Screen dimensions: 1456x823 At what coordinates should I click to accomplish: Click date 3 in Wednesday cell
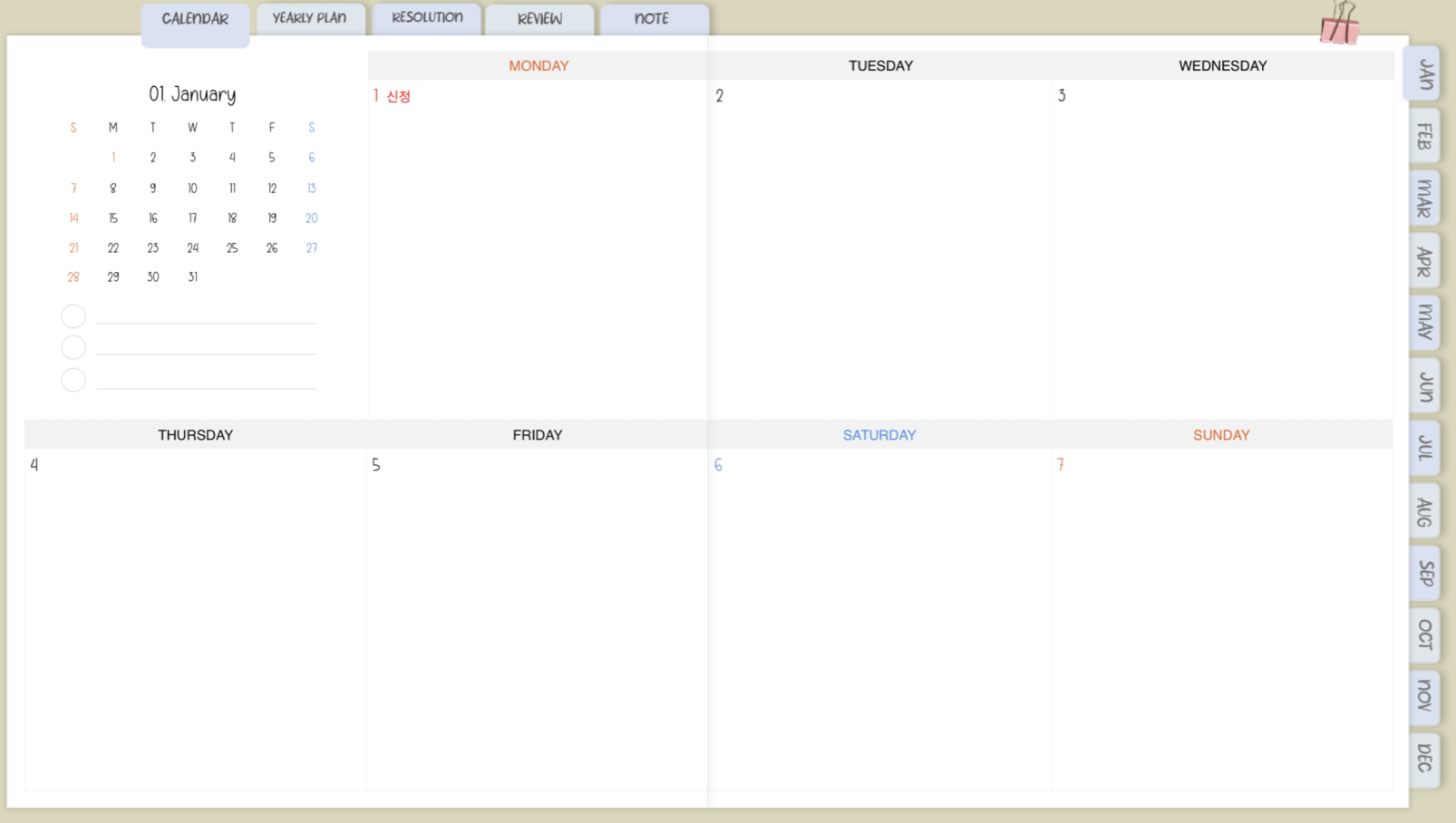point(1062,96)
